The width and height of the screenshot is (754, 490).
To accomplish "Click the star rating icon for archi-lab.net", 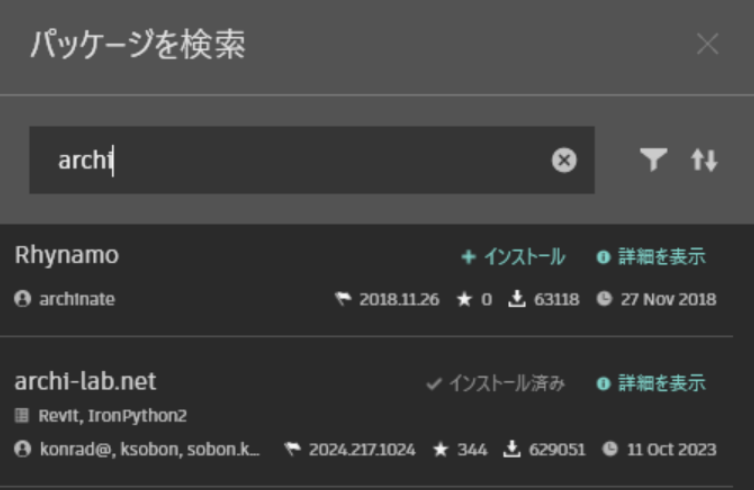I will click(x=440, y=449).
